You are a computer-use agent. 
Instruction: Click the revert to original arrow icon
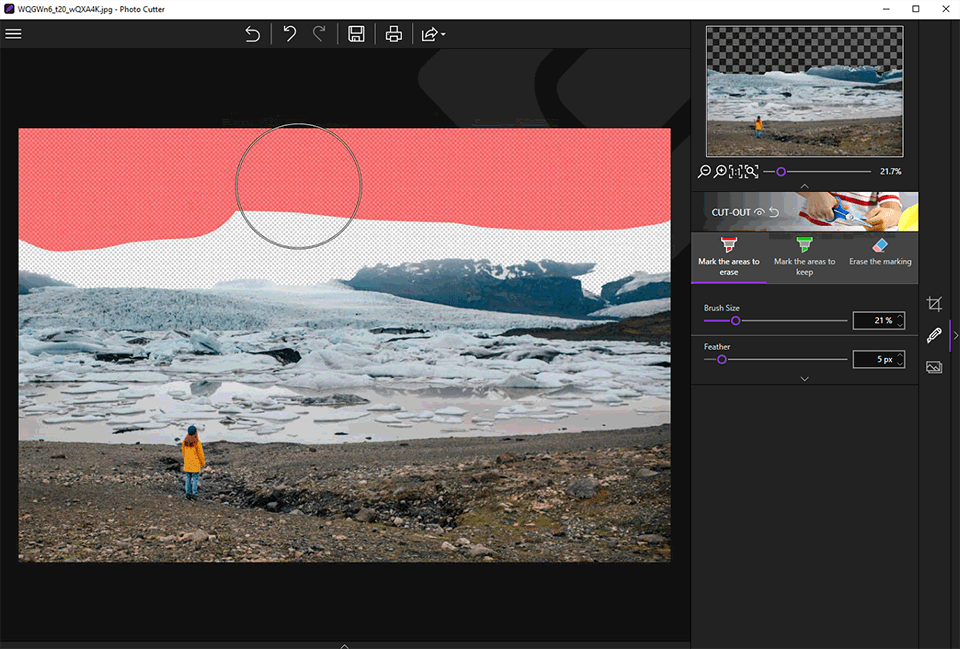[253, 34]
